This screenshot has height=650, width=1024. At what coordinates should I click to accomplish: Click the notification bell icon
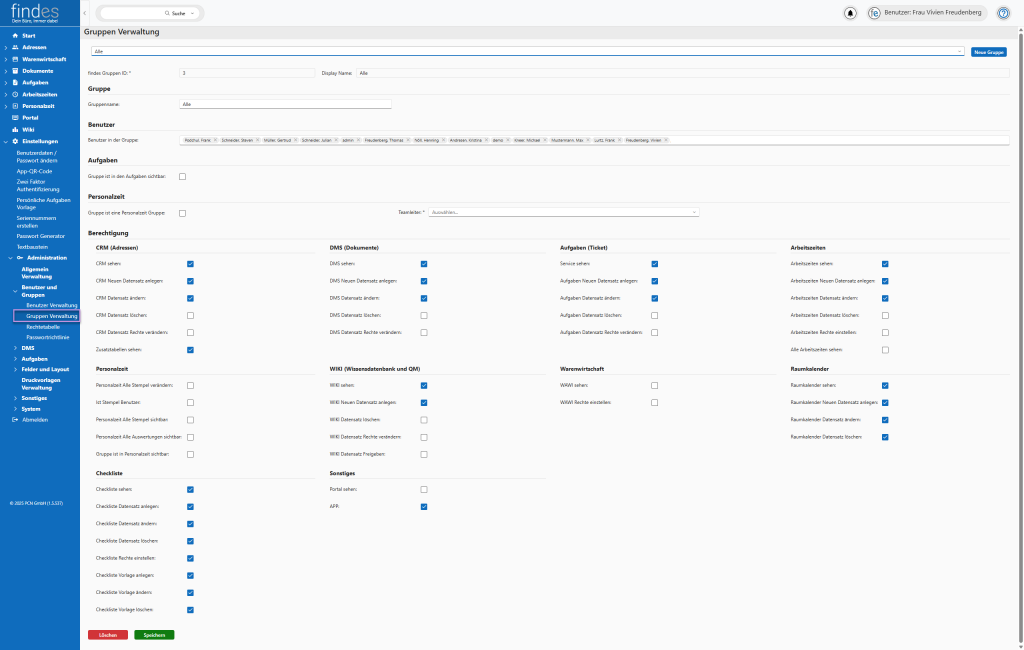pos(850,13)
